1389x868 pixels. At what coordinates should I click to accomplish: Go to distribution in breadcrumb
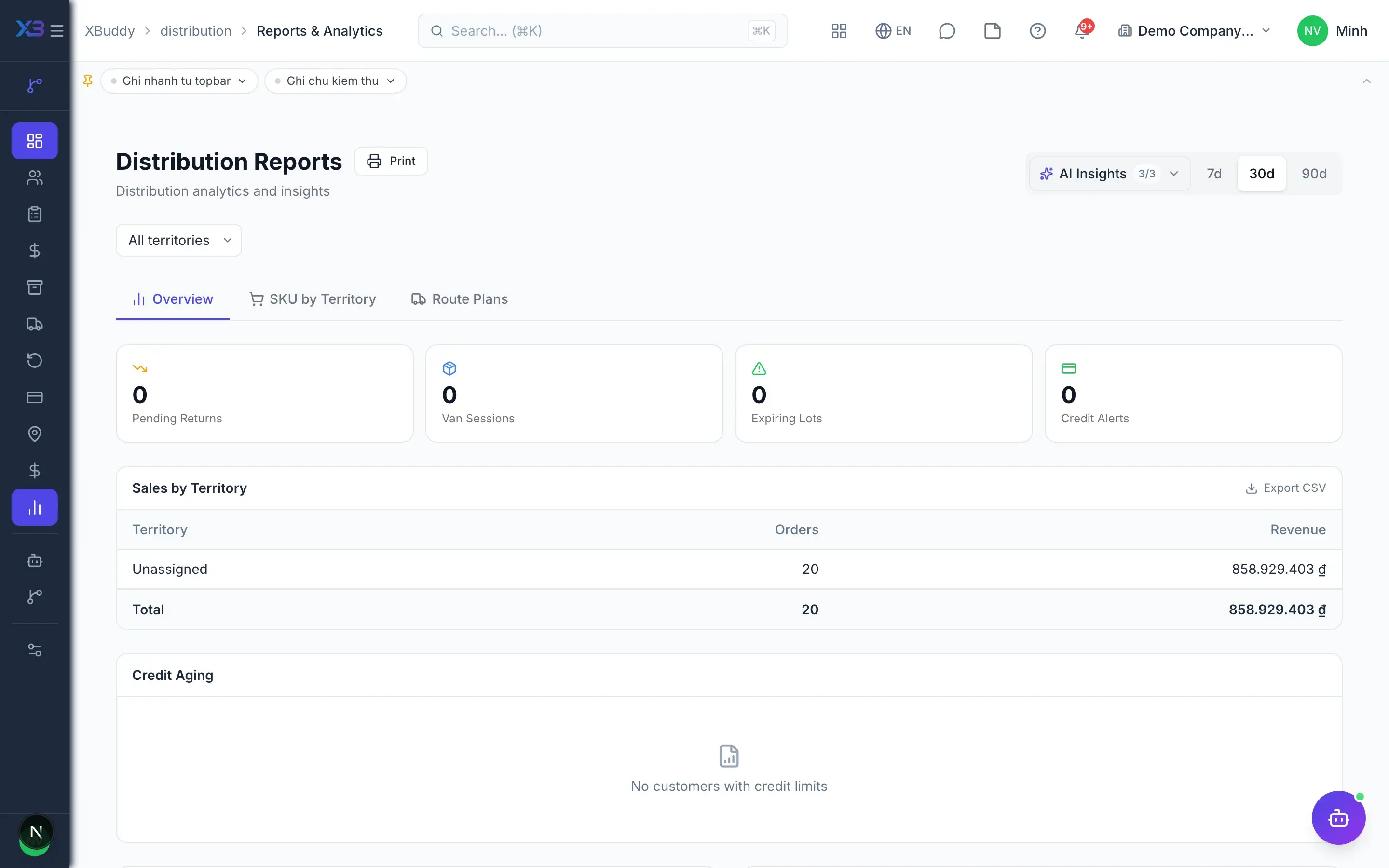[x=196, y=30]
